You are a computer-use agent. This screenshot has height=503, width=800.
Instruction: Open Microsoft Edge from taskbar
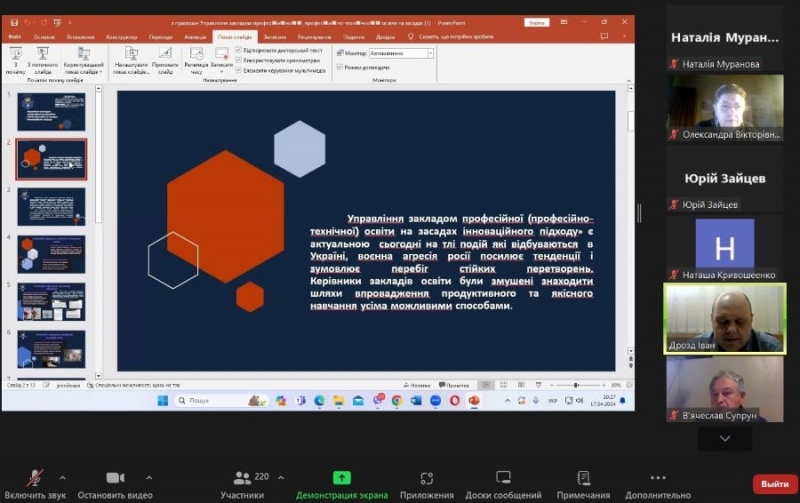[x=319, y=400]
